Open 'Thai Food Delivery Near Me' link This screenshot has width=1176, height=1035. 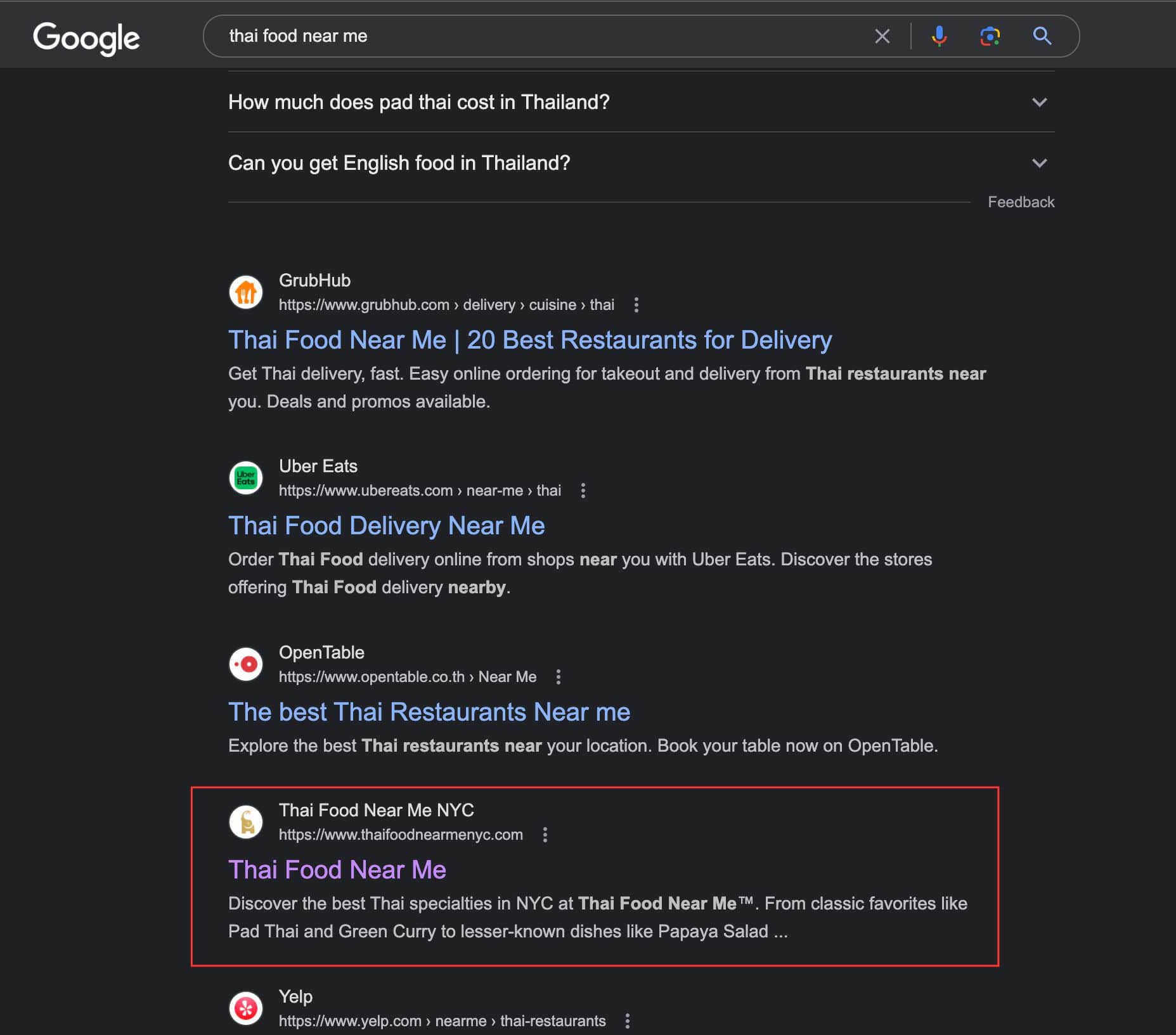pyautogui.click(x=387, y=526)
